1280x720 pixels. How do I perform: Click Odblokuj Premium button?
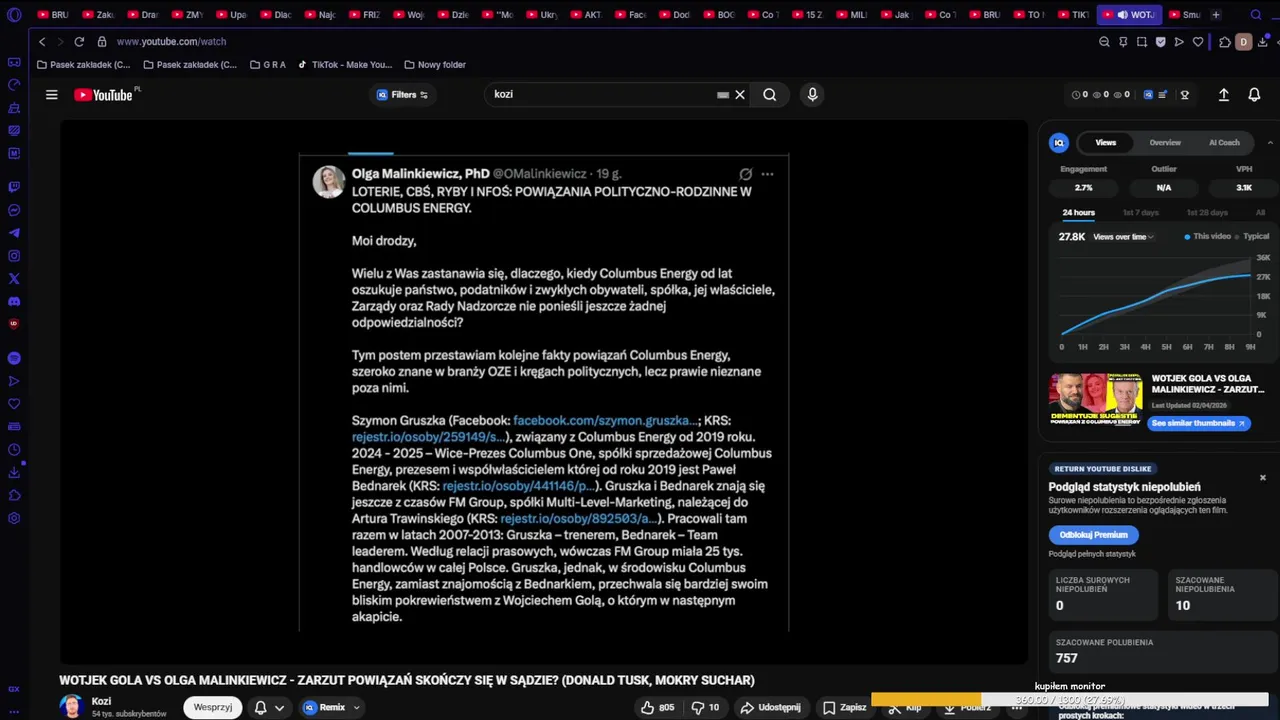(x=1093, y=535)
